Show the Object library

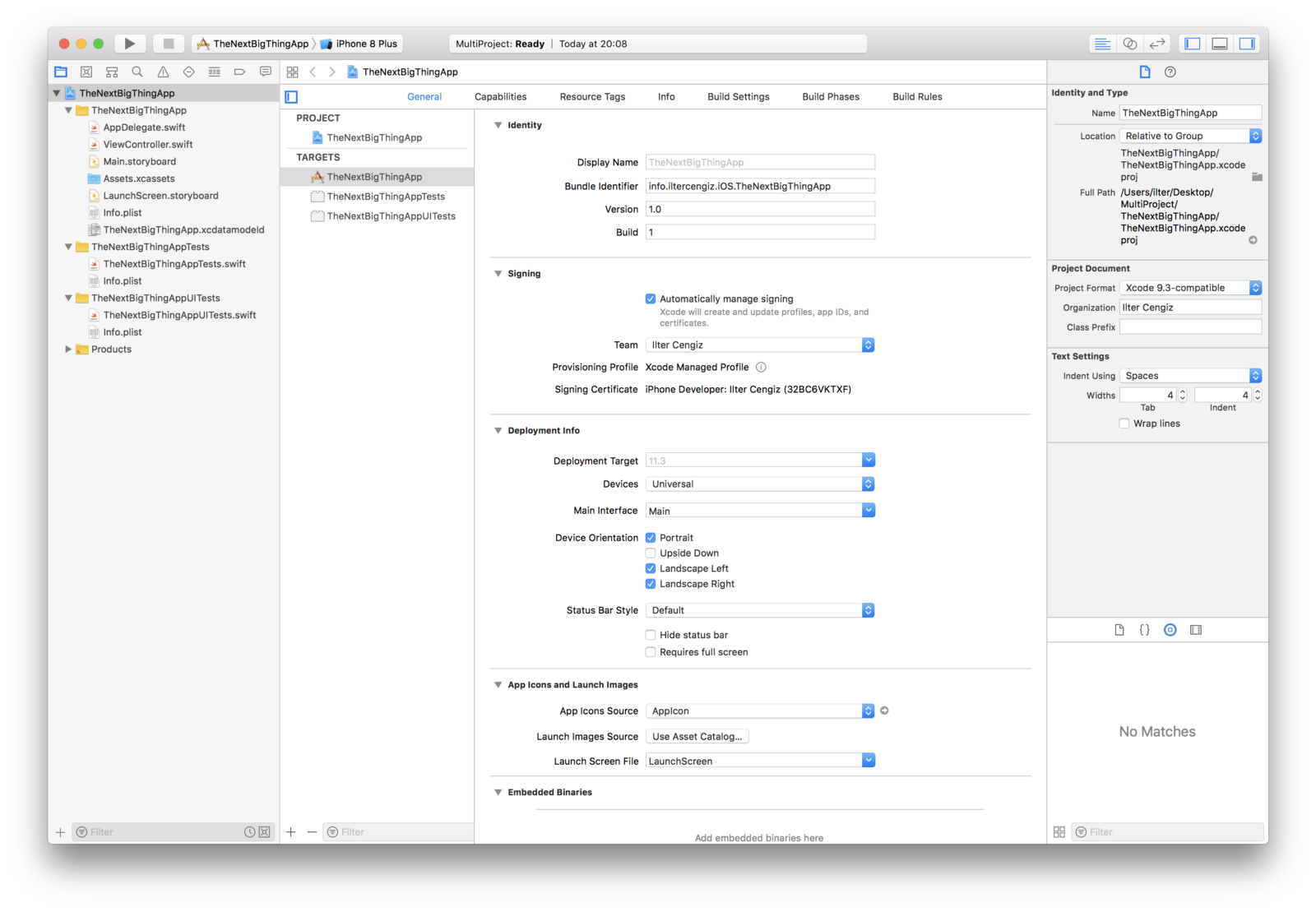pyautogui.click(x=1170, y=630)
